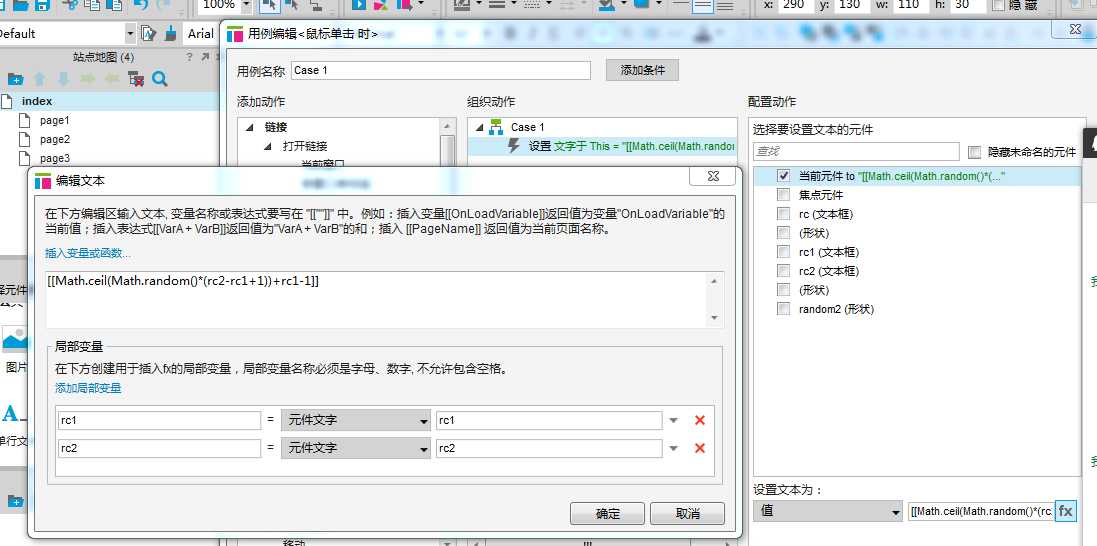Click the Undo arrow icon
The width and height of the screenshot is (1097, 546).
tap(141, 4)
